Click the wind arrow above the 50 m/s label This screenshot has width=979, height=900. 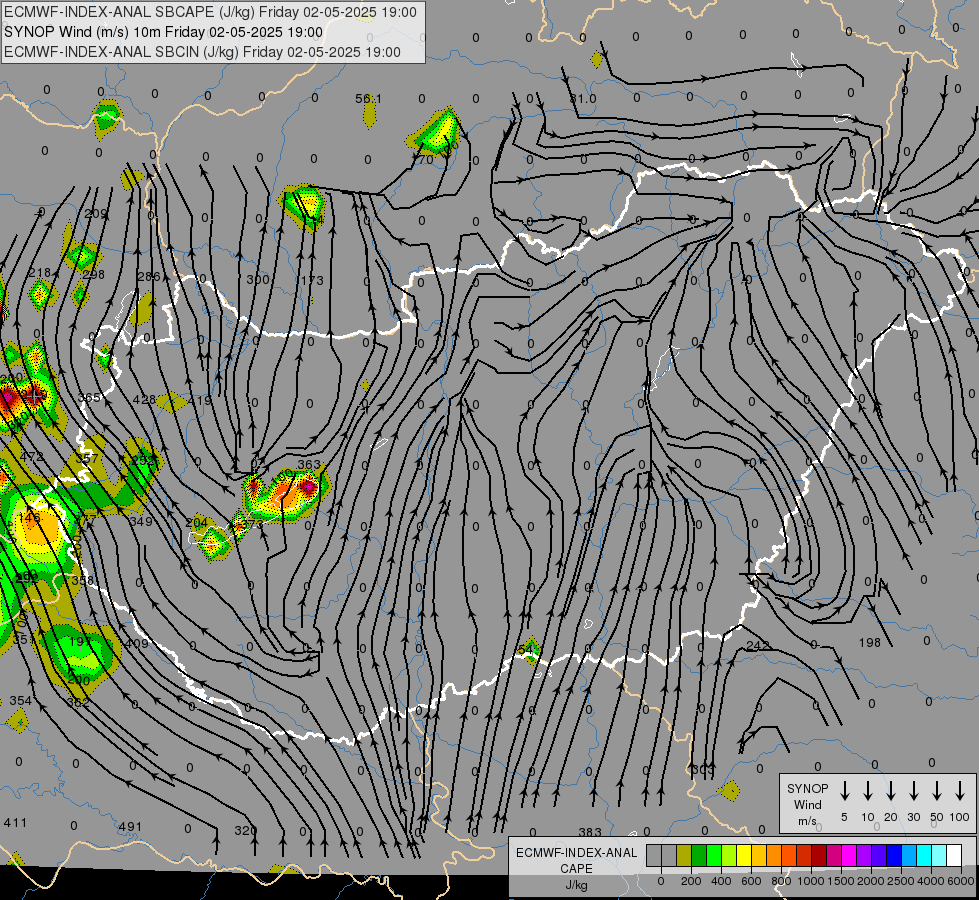pos(937,791)
